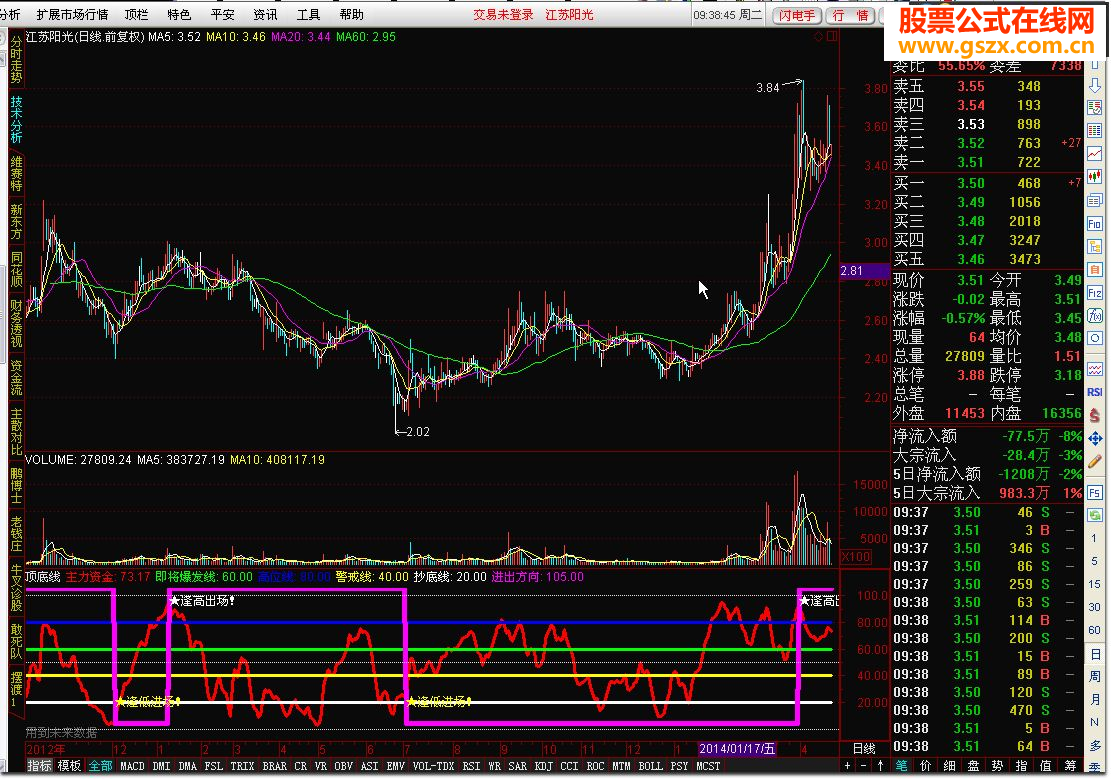The image size is (1111, 779).
Task: Switch to 30-minute period
Action: click(1095, 607)
